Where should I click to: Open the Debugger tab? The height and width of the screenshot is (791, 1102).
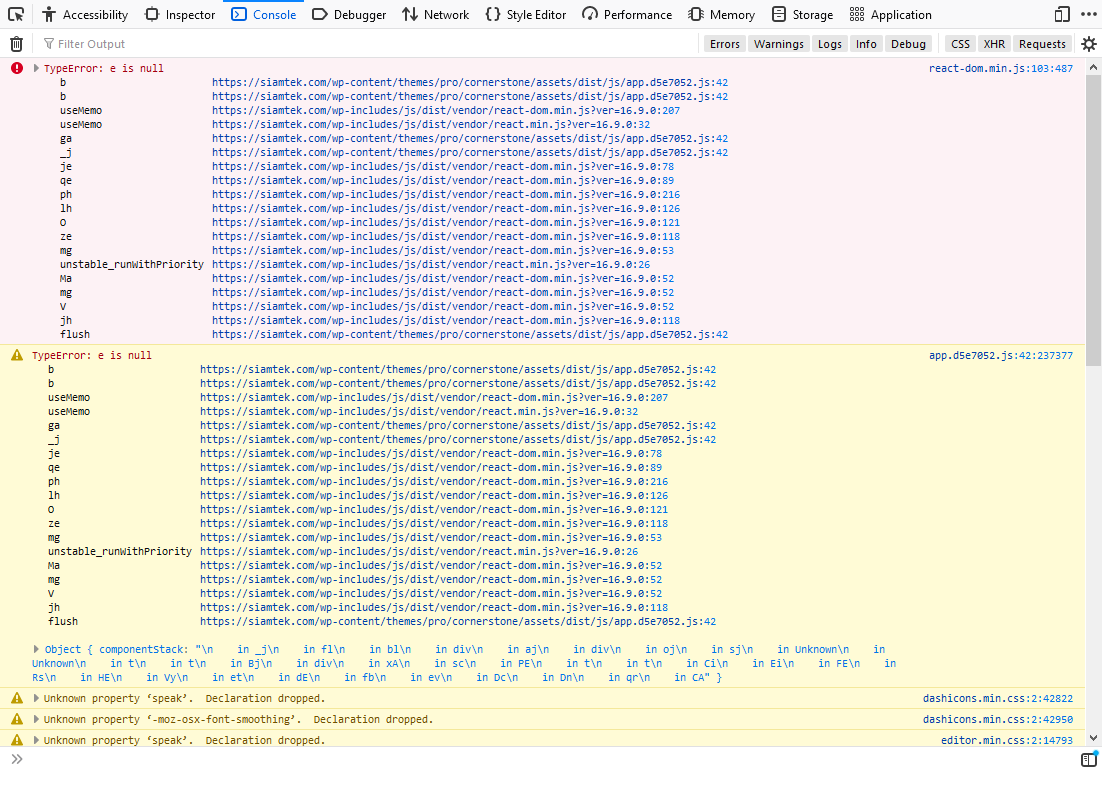pos(349,14)
